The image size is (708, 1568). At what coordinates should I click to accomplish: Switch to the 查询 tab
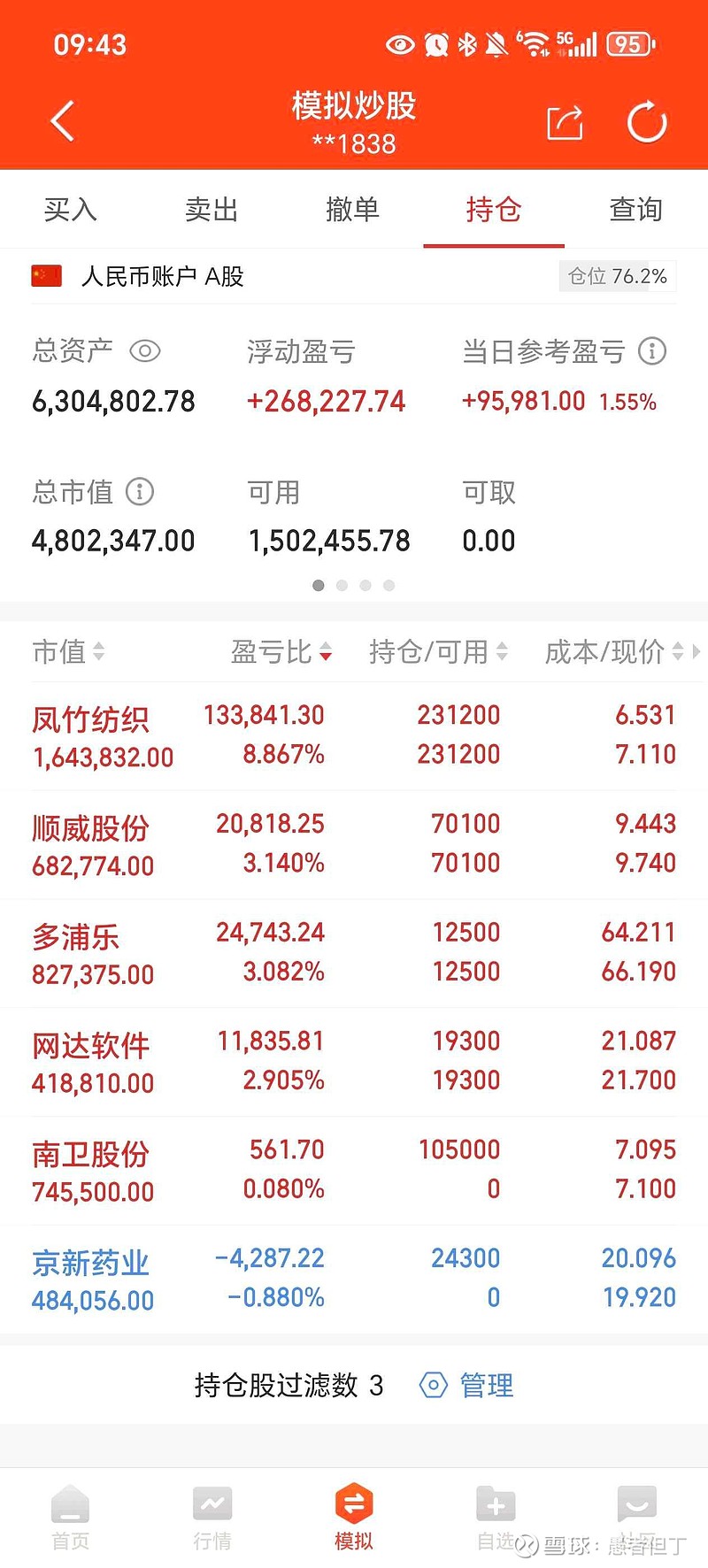[636, 210]
